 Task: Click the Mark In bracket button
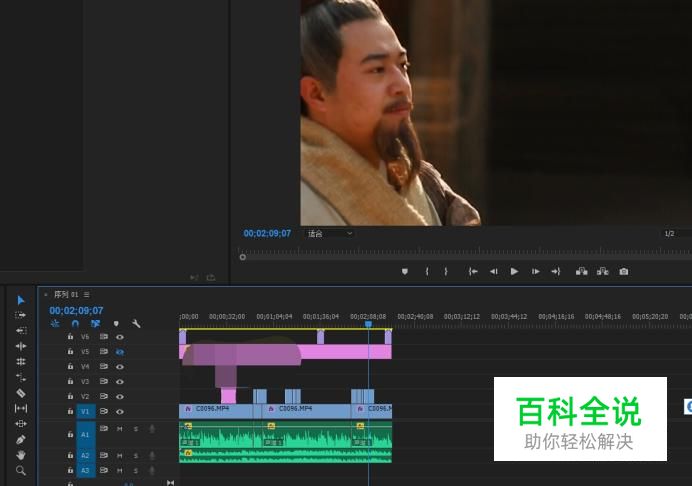point(427,271)
